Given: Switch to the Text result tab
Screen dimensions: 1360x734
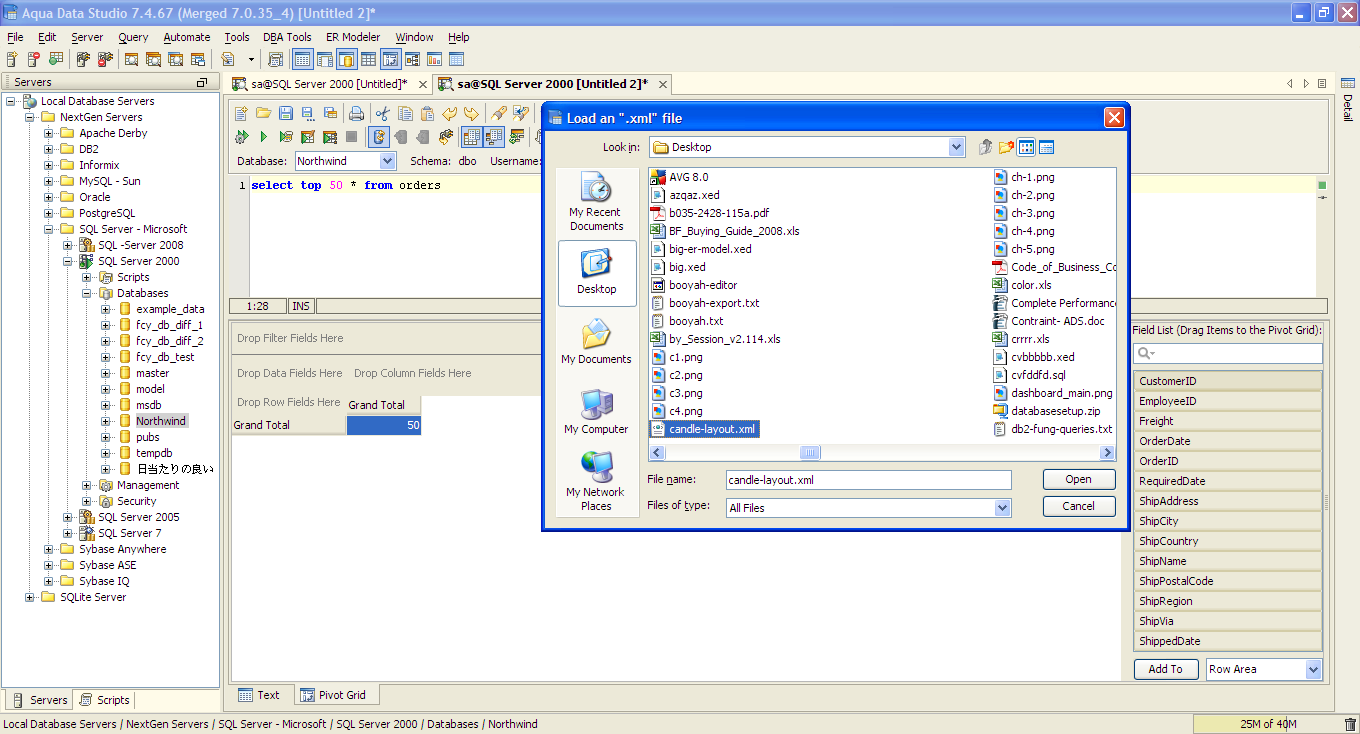Looking at the screenshot, I should click(259, 695).
